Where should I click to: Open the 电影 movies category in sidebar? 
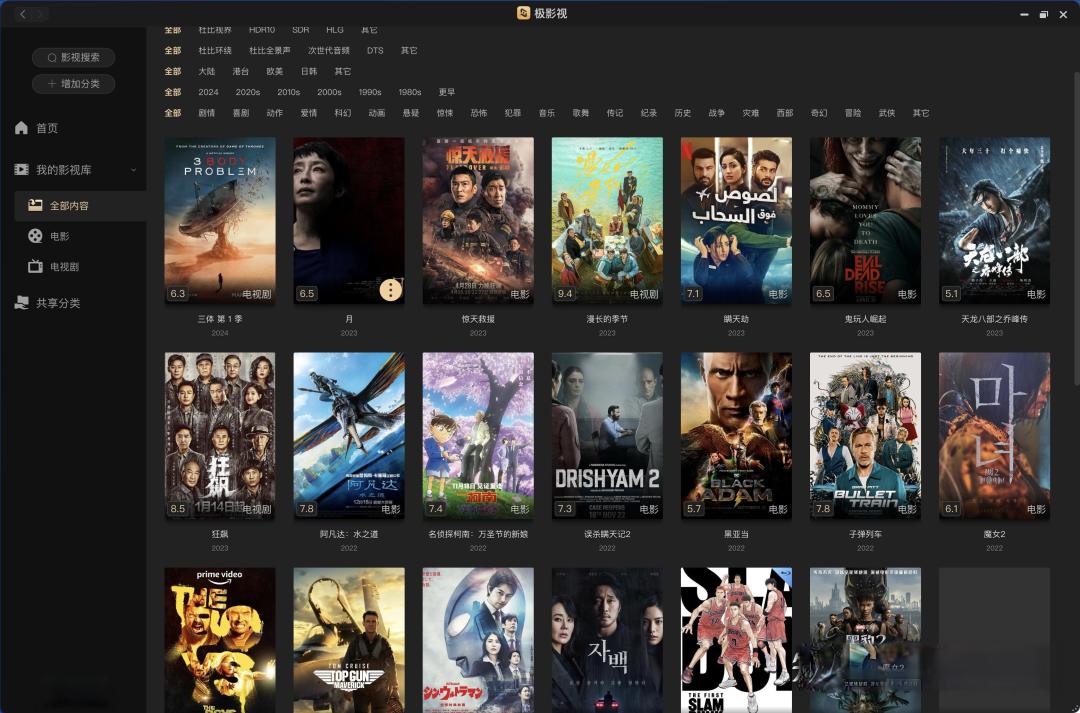click(48, 236)
